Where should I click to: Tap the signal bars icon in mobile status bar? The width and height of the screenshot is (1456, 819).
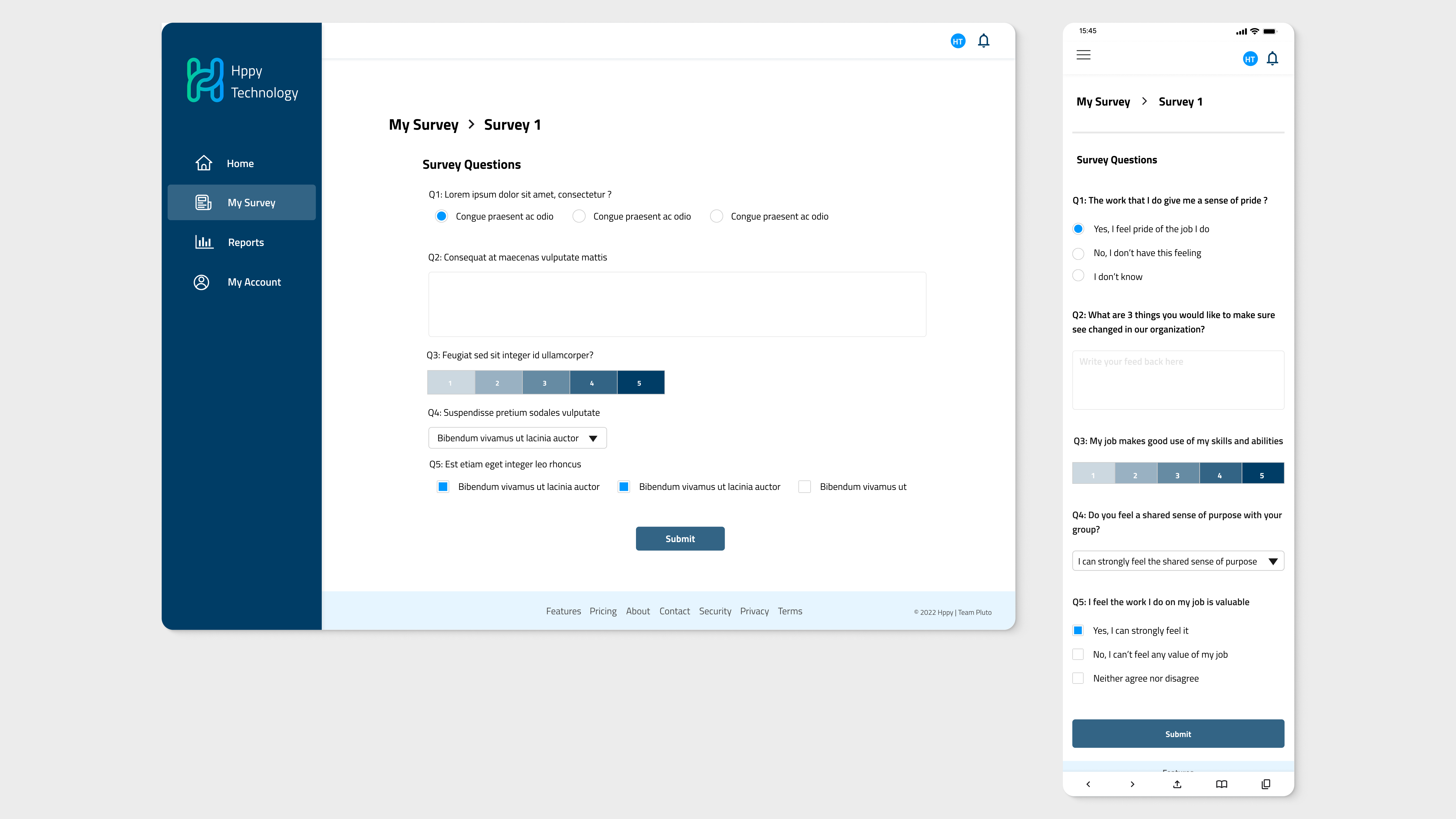click(x=1241, y=32)
